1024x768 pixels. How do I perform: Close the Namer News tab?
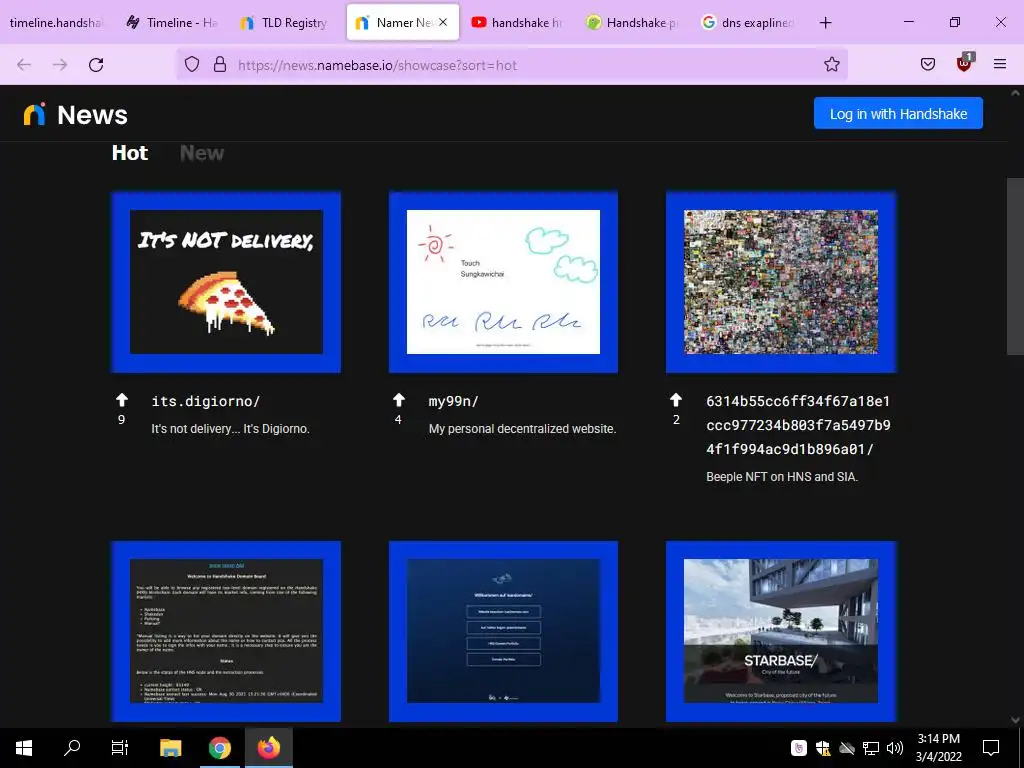click(x=443, y=22)
